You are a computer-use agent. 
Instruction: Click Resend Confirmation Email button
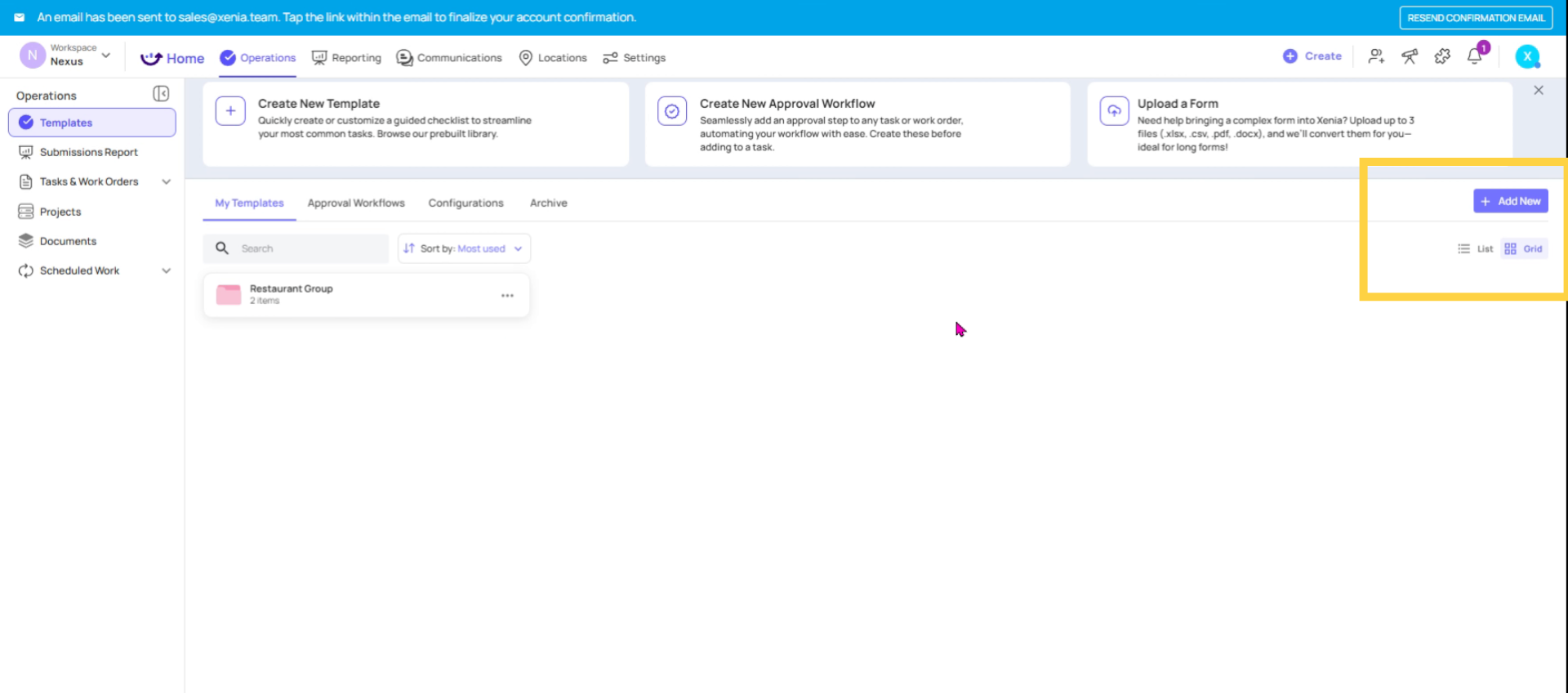point(1476,17)
